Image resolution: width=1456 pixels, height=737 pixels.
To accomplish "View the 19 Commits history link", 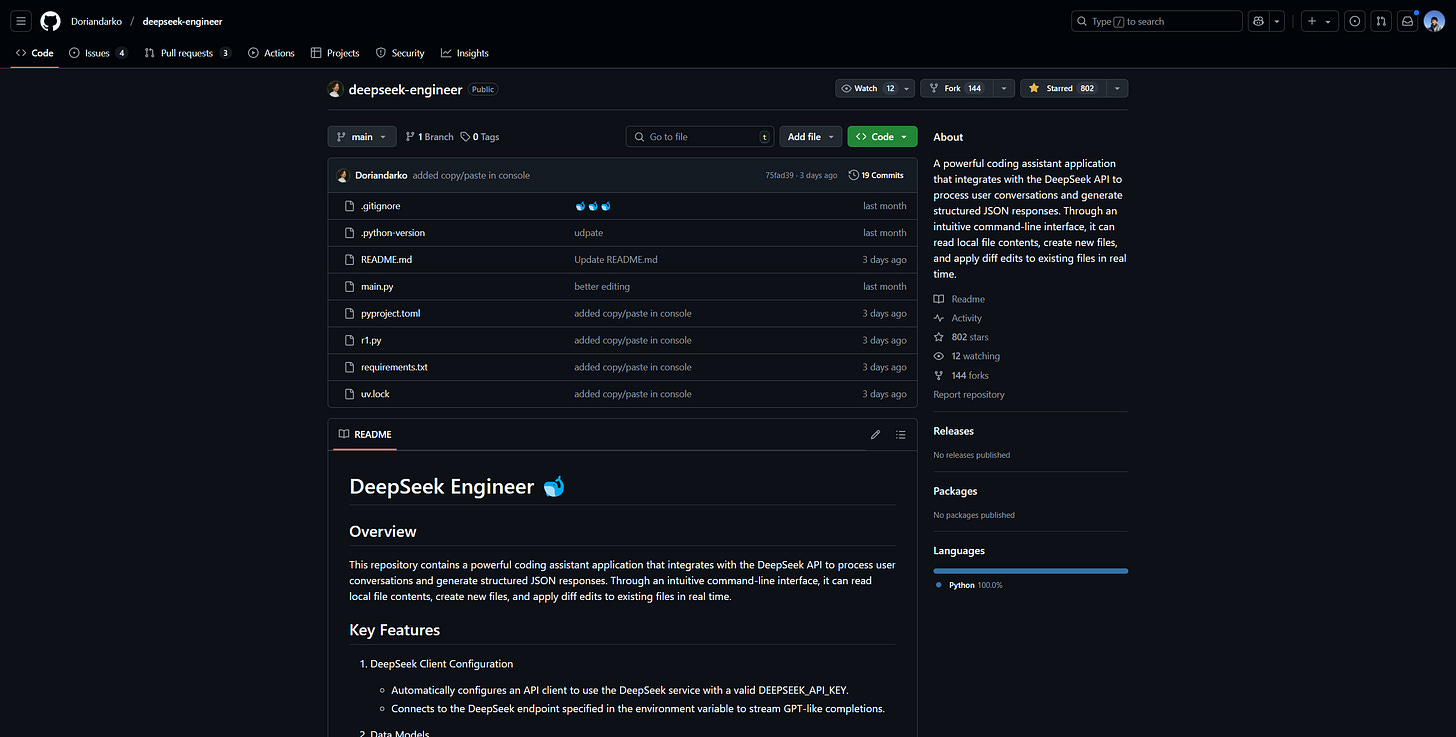I will pyautogui.click(x=876, y=175).
